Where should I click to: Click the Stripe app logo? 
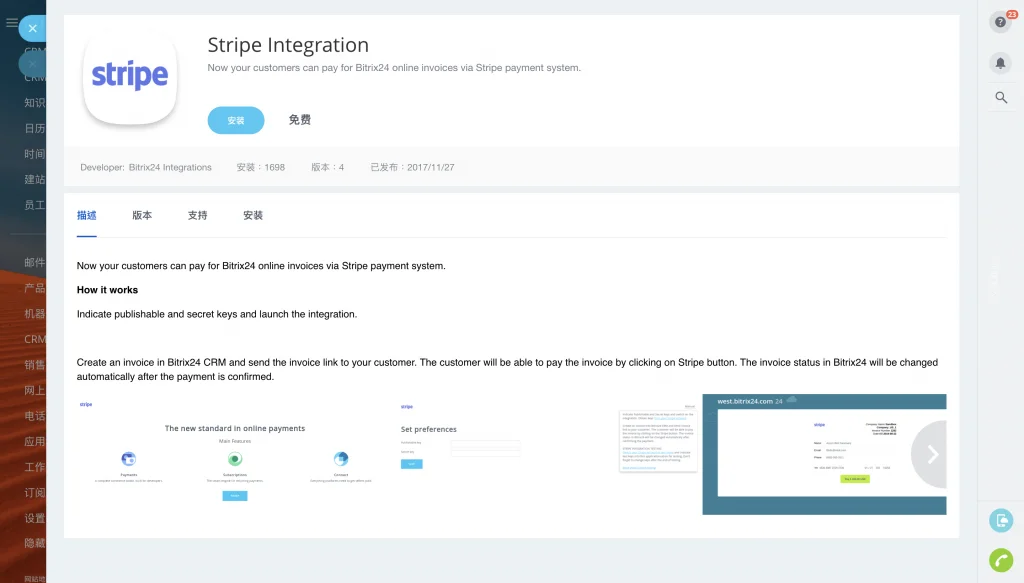coord(130,76)
